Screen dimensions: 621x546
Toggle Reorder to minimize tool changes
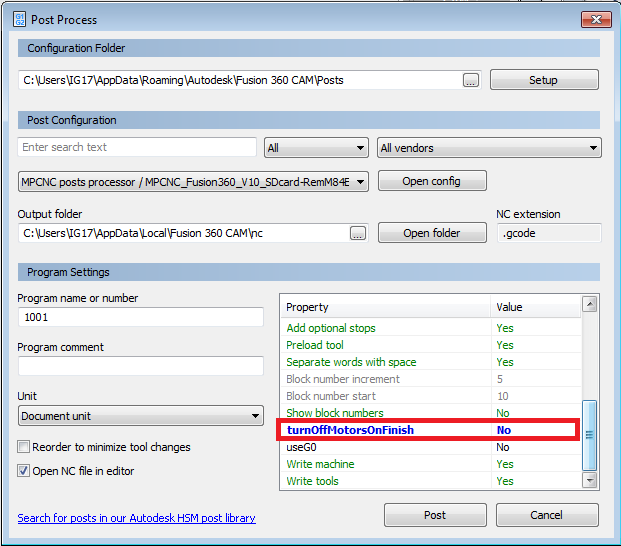(x=24, y=447)
